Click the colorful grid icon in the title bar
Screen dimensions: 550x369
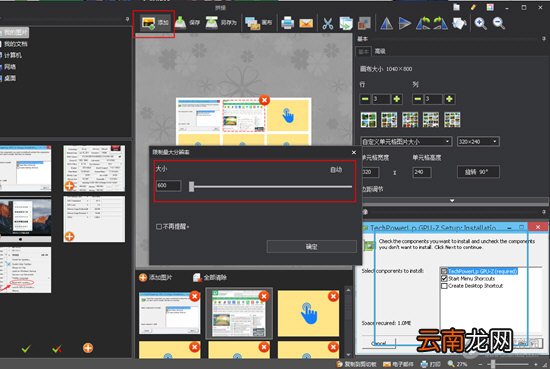coord(490,7)
